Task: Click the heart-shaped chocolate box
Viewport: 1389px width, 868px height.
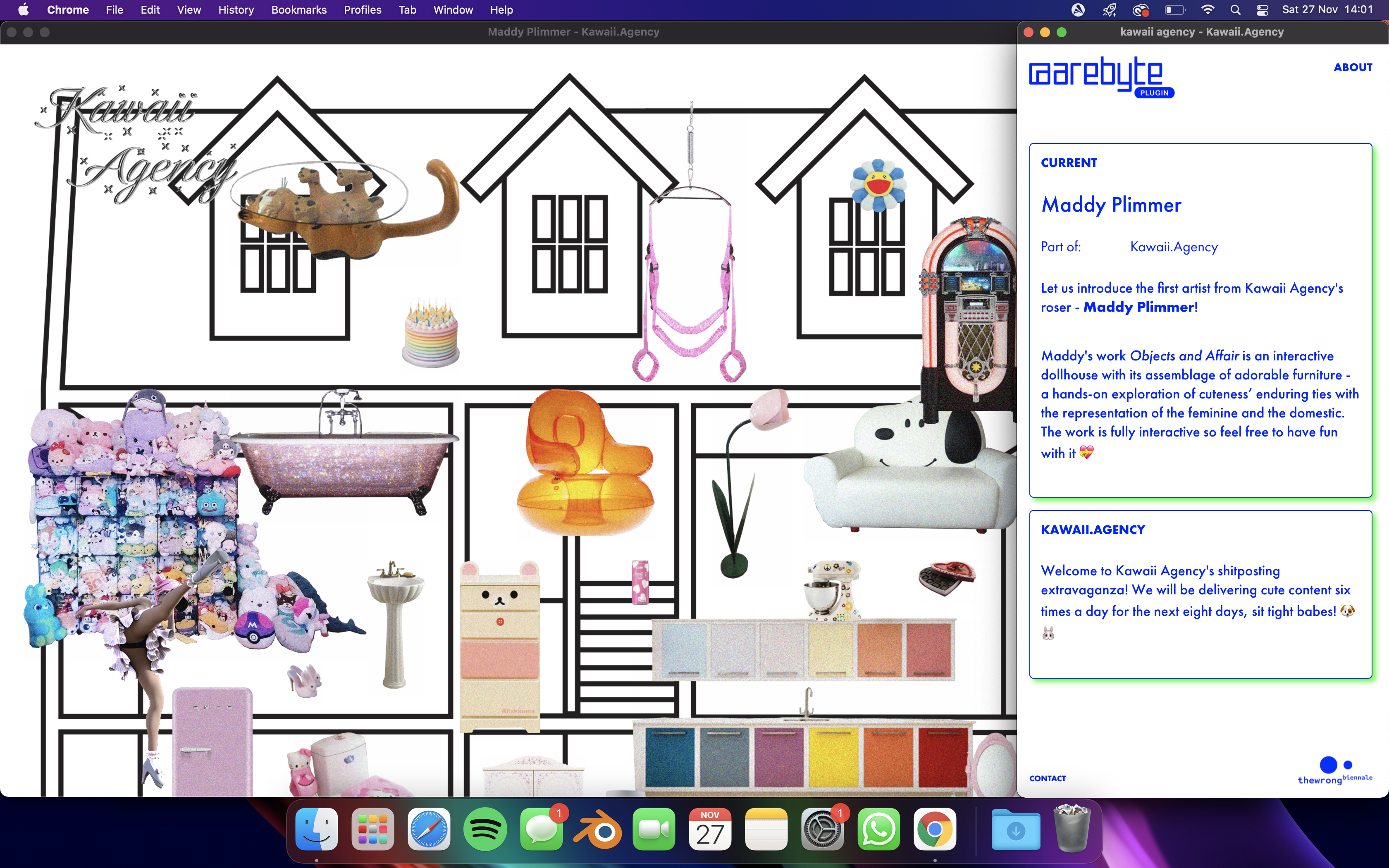Action: point(947,578)
